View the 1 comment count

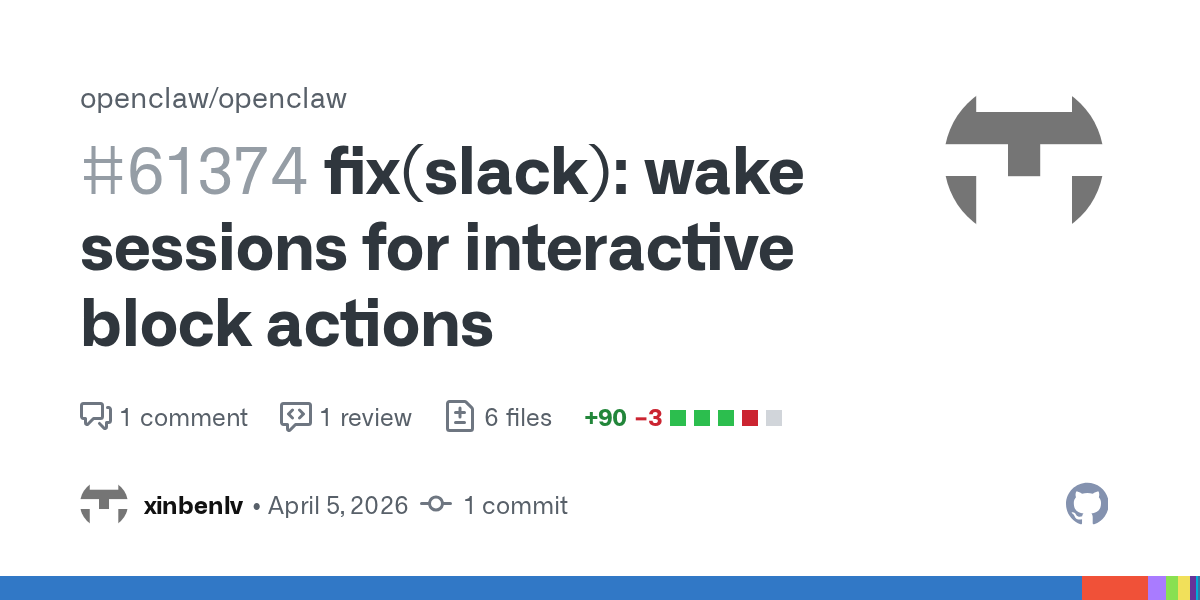pyautogui.click(x=183, y=417)
